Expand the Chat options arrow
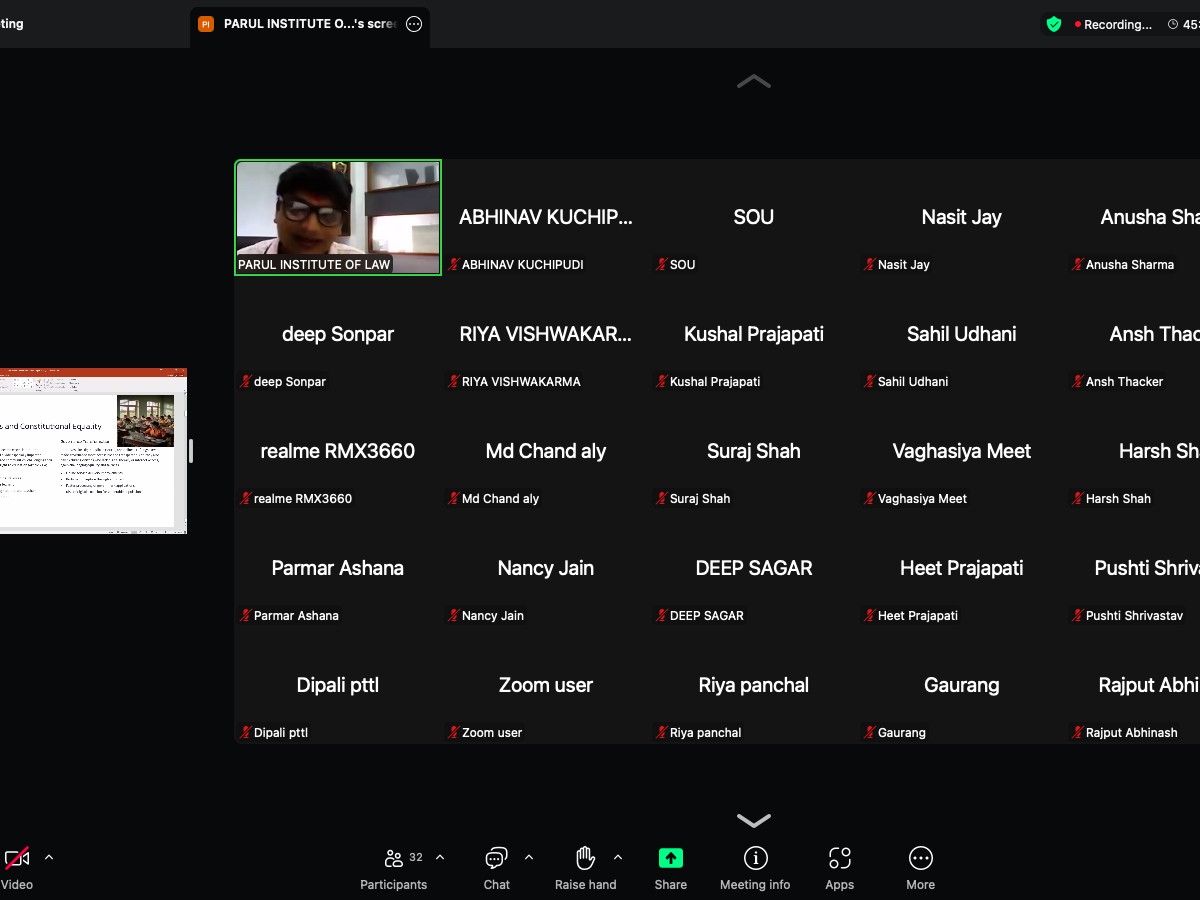 click(x=529, y=857)
